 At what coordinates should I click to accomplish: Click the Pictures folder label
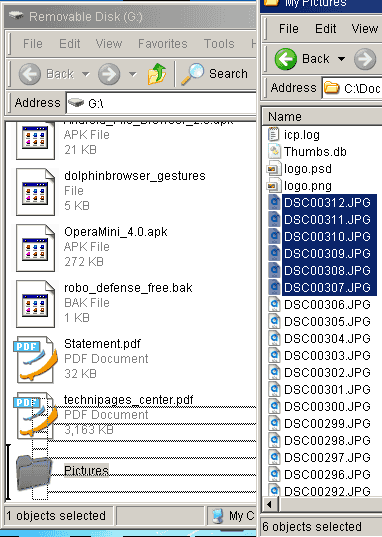tap(86, 471)
